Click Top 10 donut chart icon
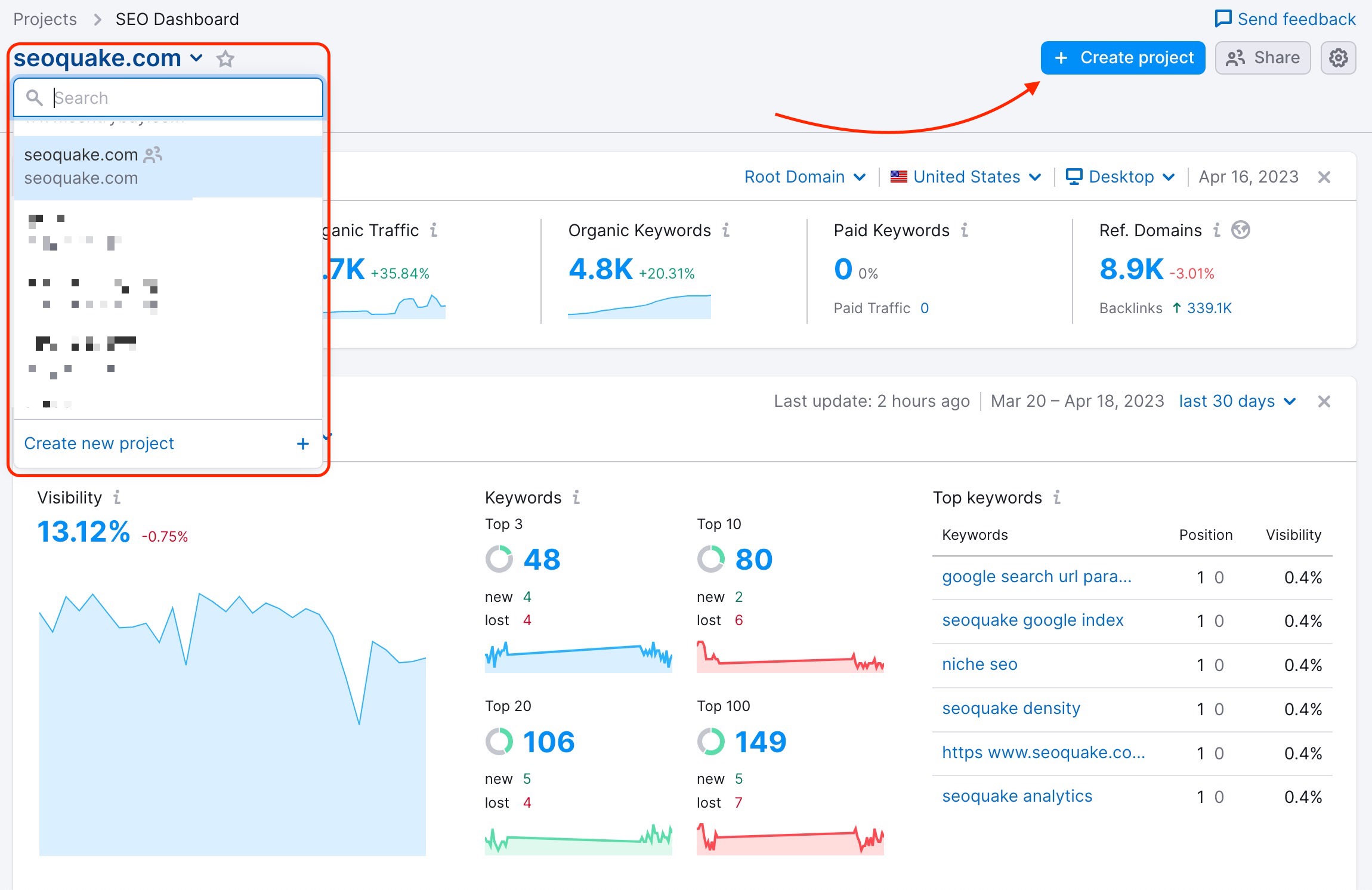The image size is (1372, 890). pyautogui.click(x=711, y=559)
